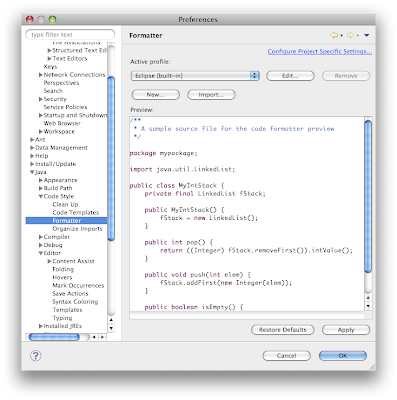The image size is (397, 400).
Task: Expand the Content Assist node
Action: point(49,261)
